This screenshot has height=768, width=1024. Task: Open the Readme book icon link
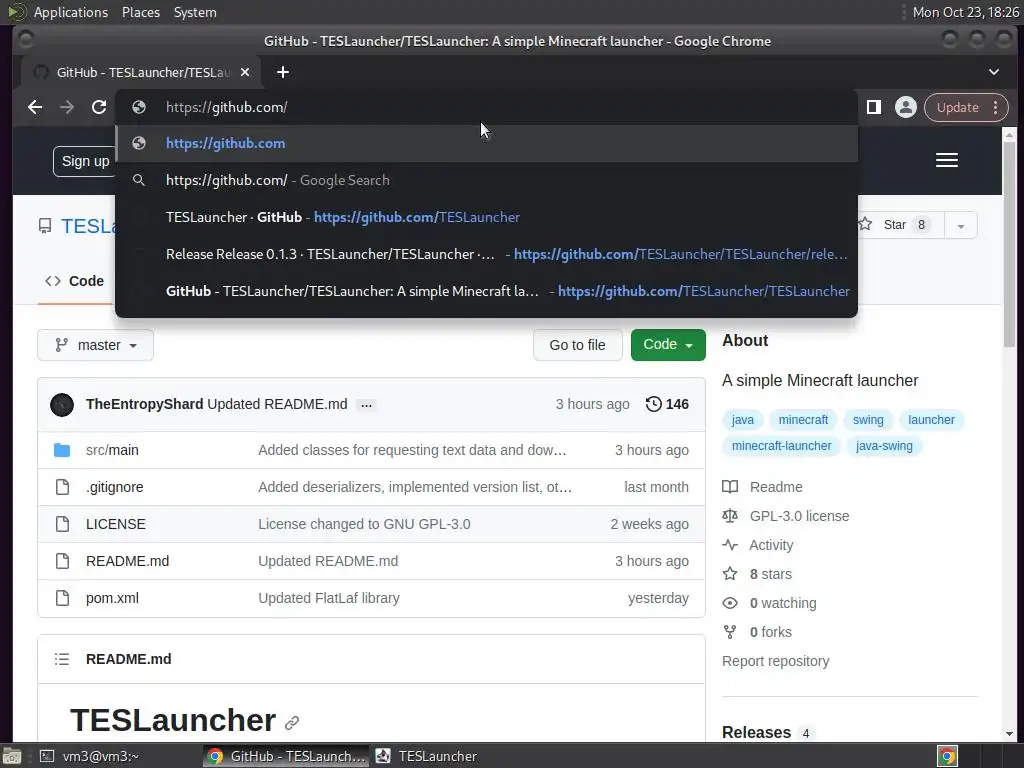coord(730,487)
